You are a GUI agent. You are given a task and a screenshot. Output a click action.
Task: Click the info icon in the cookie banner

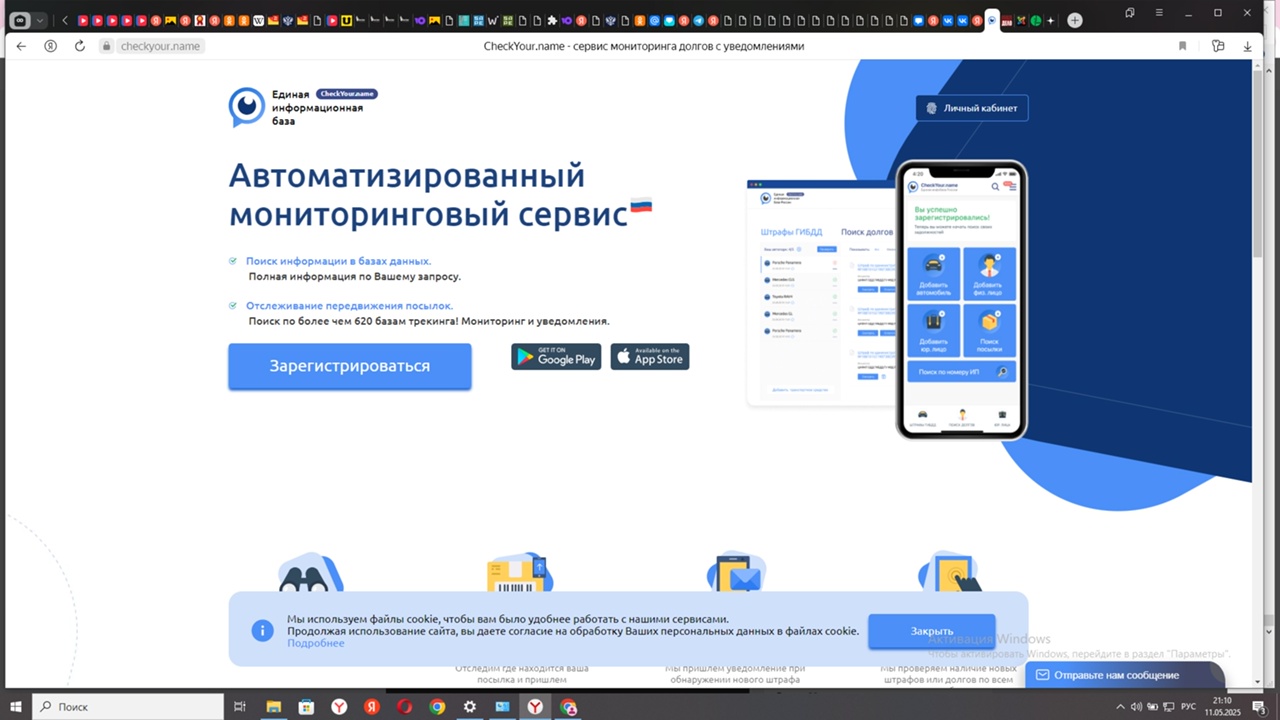point(262,630)
